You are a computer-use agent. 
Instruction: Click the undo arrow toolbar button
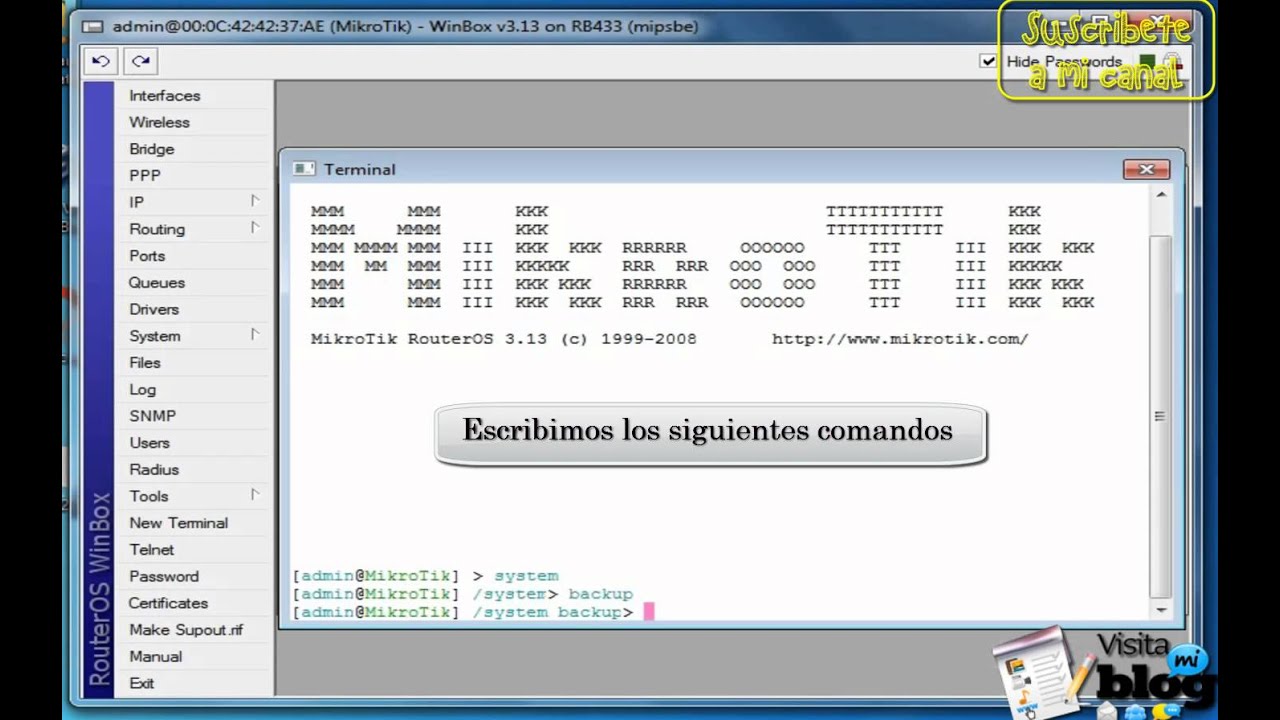coord(100,61)
